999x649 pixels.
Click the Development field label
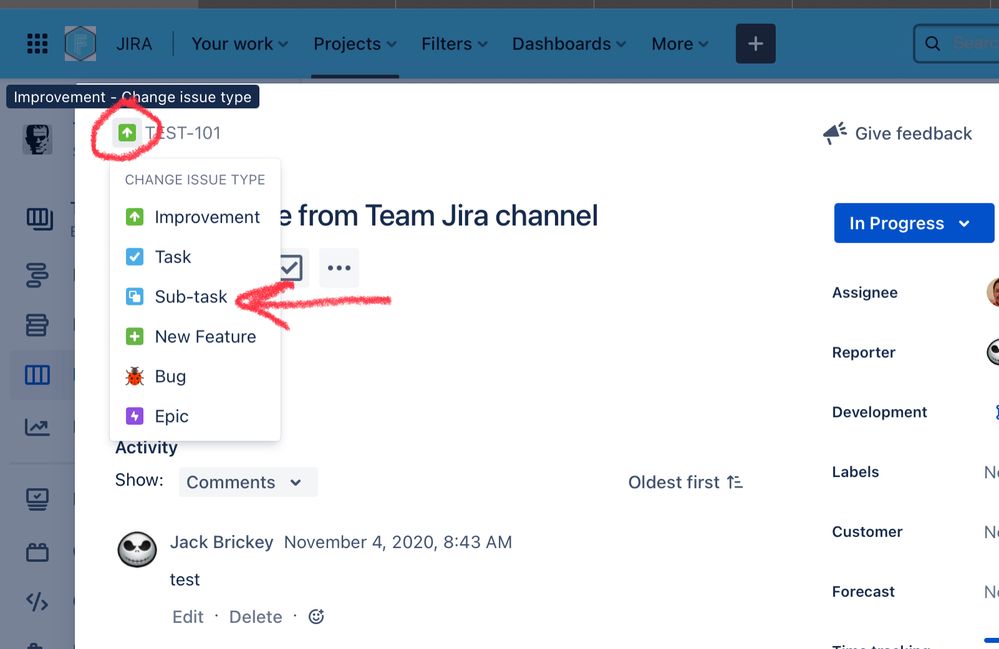(879, 412)
